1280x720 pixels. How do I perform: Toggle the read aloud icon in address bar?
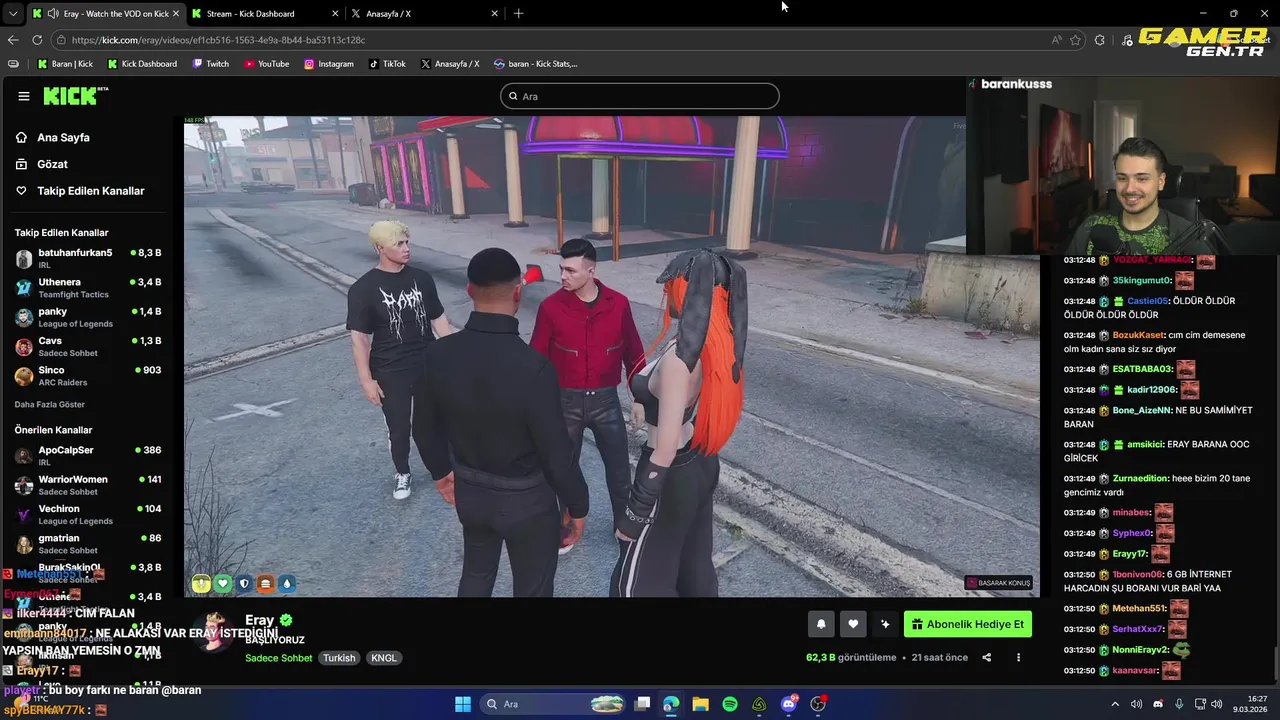[1057, 40]
